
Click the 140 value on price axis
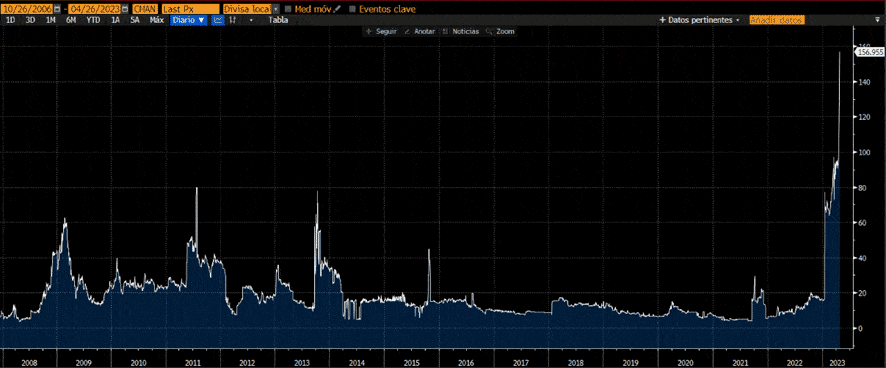coord(865,82)
